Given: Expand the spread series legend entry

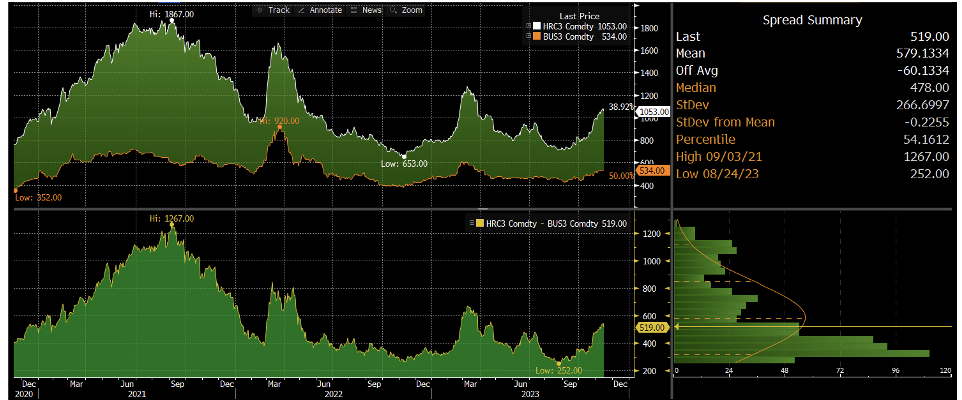Looking at the screenshot, I should coord(470,225).
